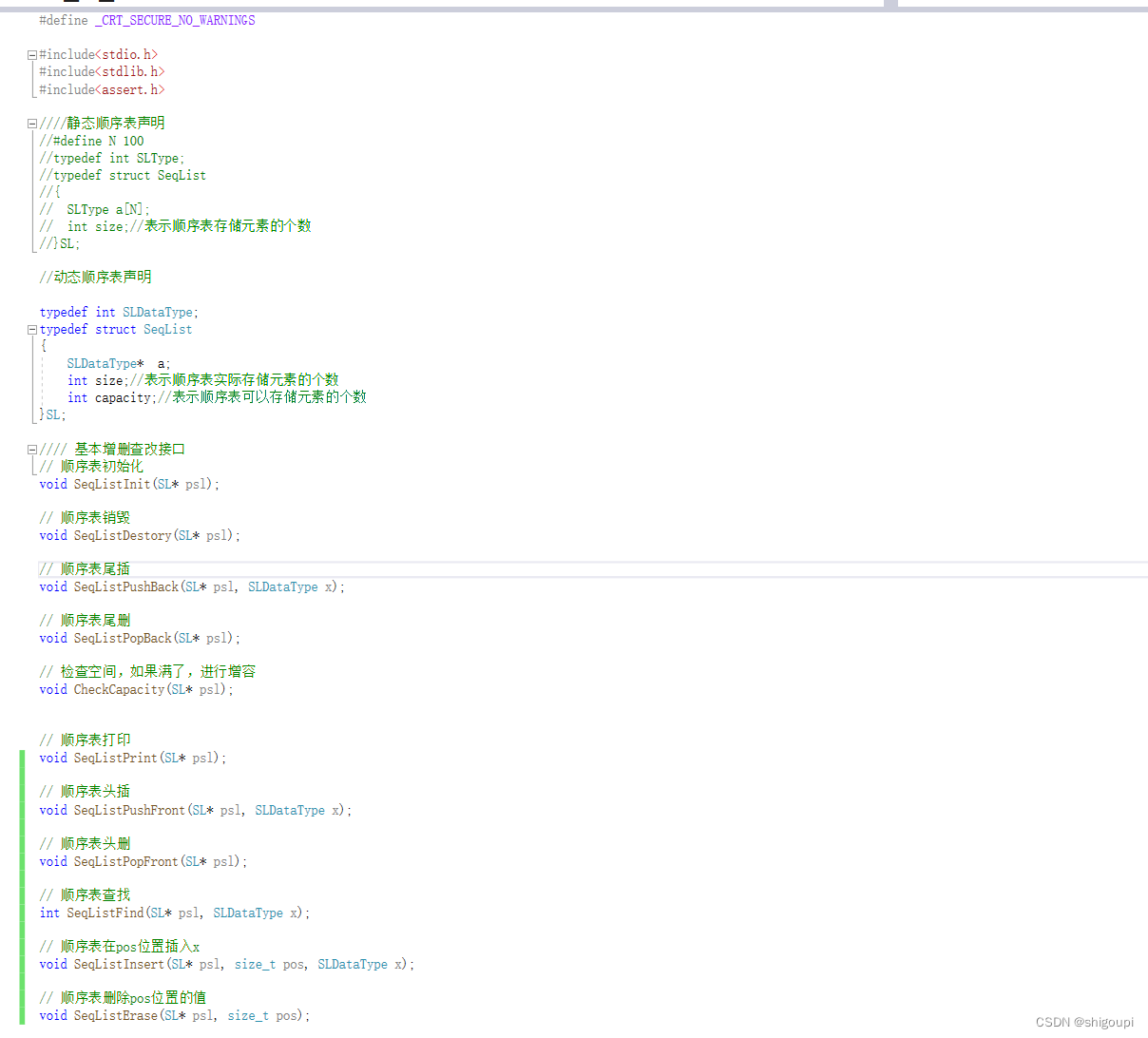Click the //动态顺序表声明 comment
This screenshot has height=1038, width=1148.
tap(95, 278)
